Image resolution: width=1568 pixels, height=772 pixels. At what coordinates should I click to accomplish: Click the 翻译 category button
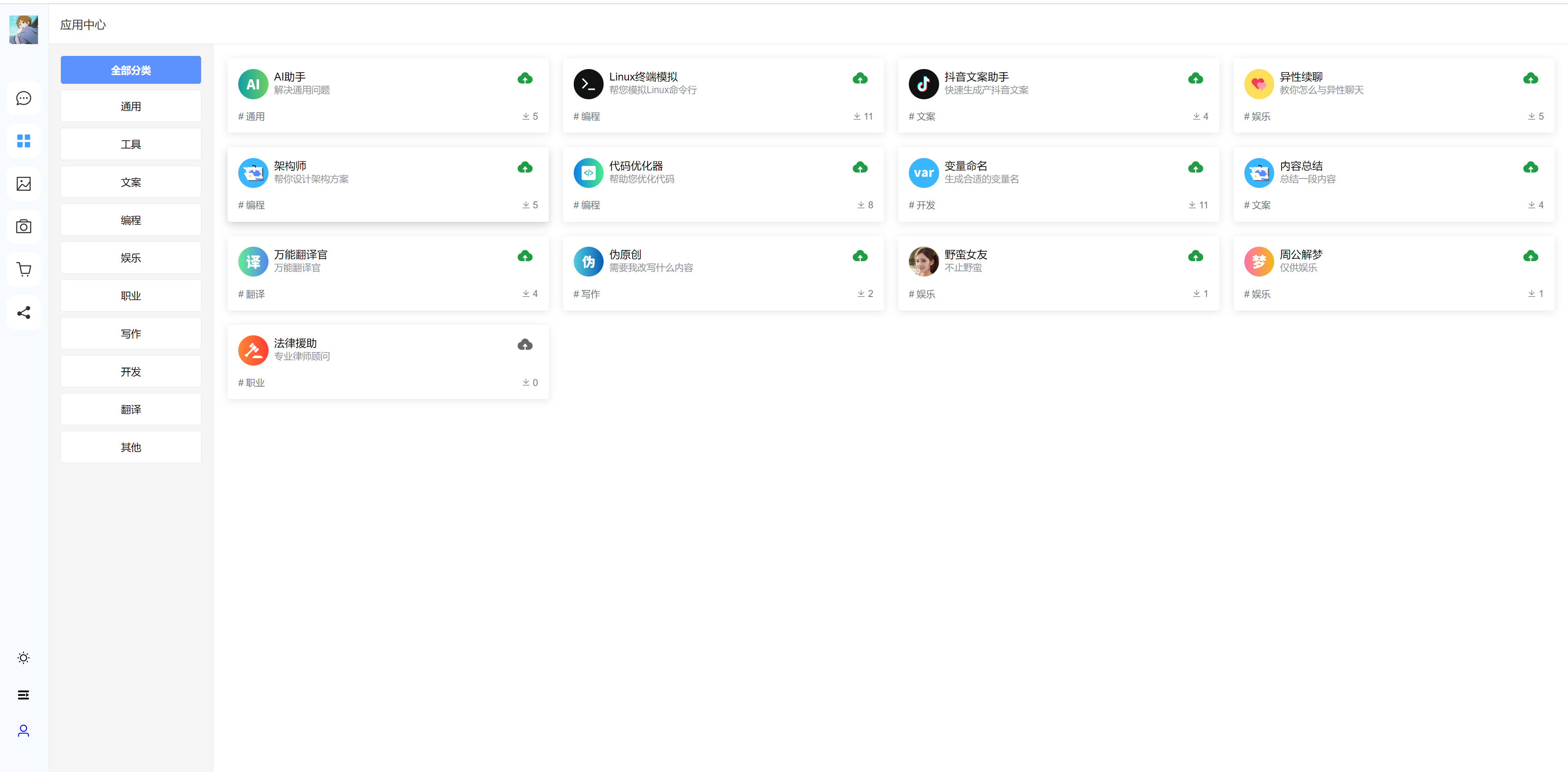click(131, 409)
